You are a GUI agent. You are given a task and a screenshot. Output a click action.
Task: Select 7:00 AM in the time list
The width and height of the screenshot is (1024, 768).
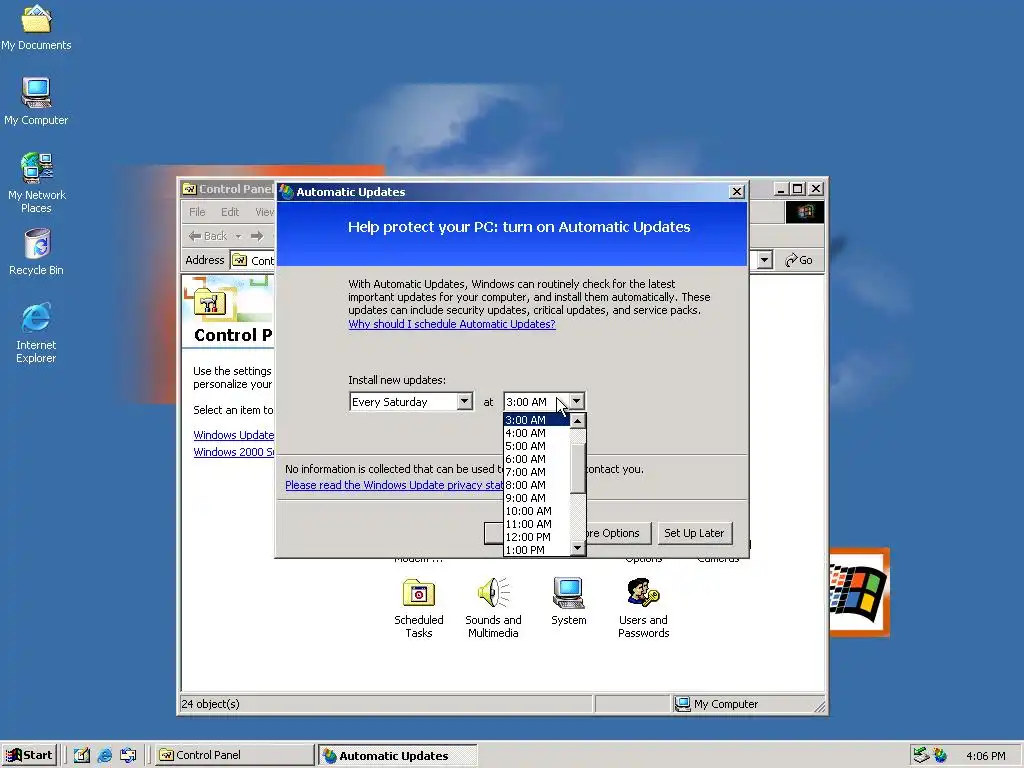536,472
